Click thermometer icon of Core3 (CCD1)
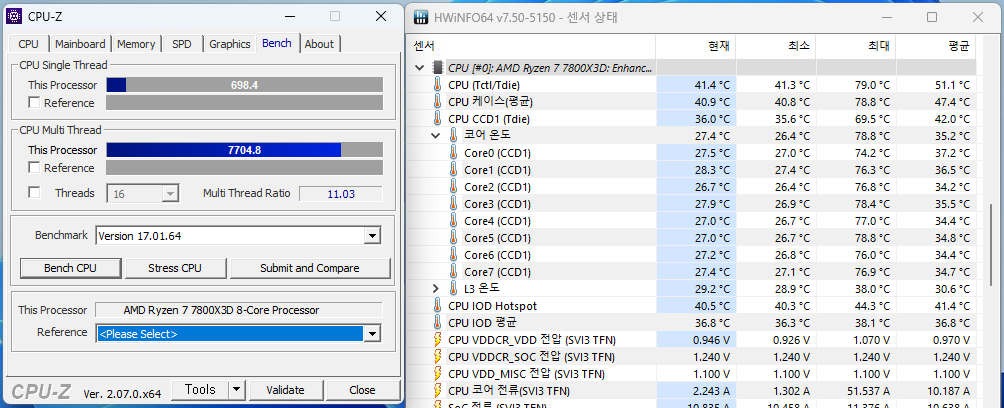This screenshot has width=1004, height=408. pos(454,204)
